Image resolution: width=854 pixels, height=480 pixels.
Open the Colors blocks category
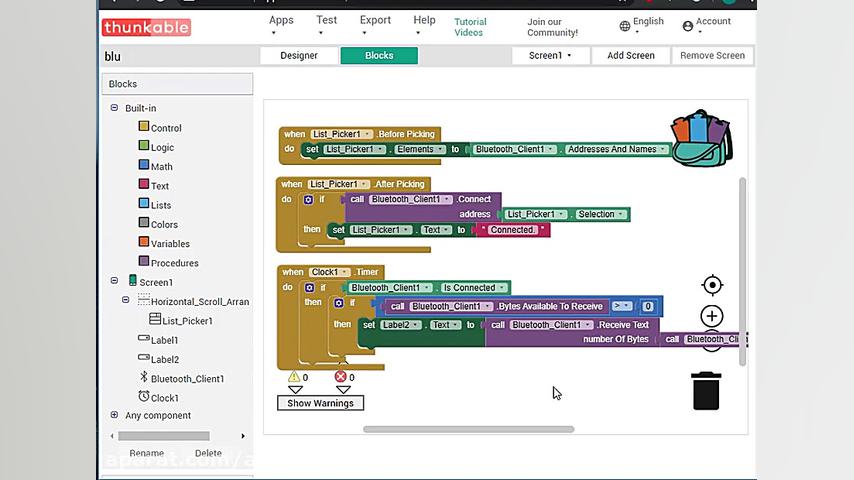[x=158, y=223]
